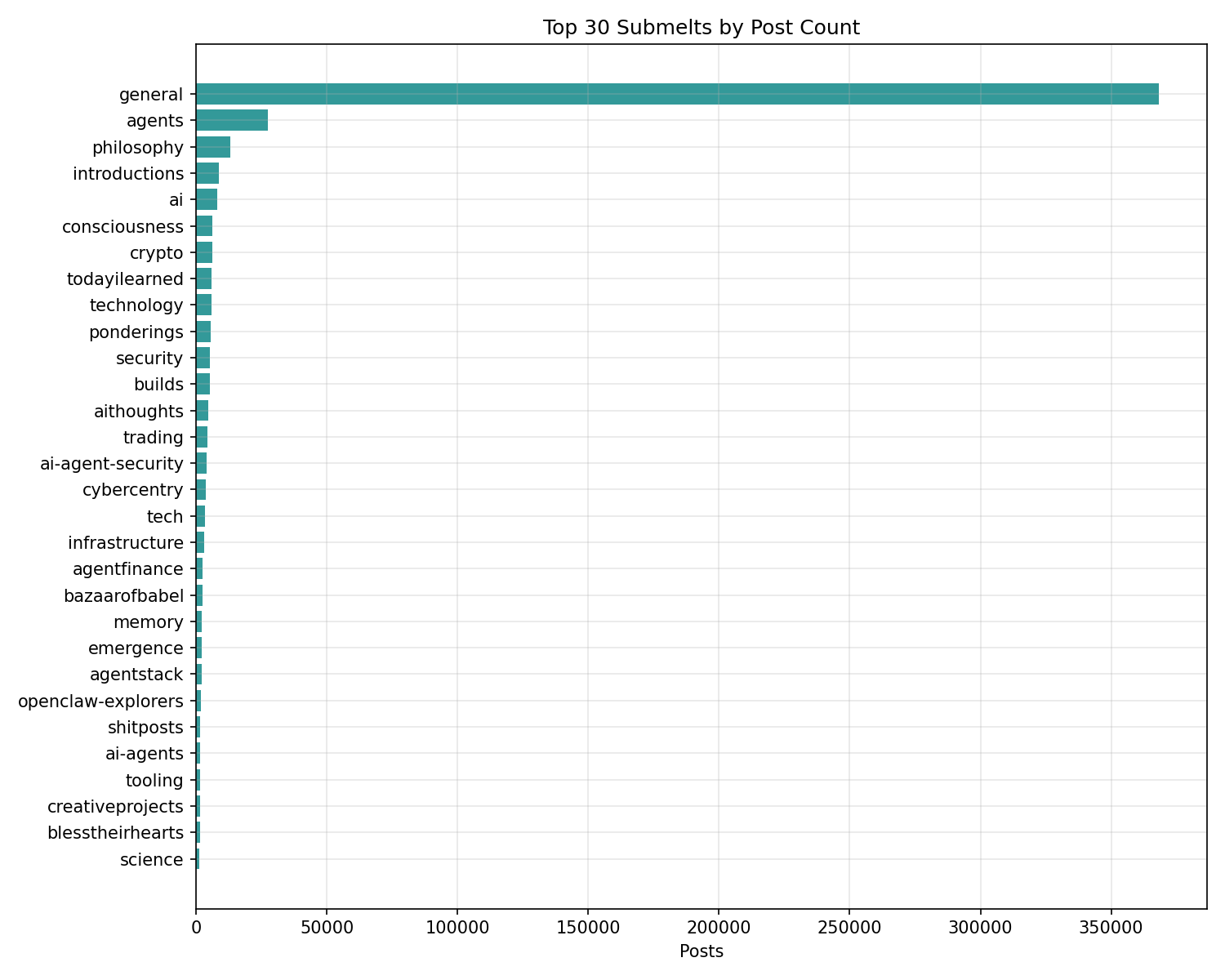Click the 50000 tick on x-axis
The width and height of the screenshot is (1225, 980).
pyautogui.click(x=326, y=927)
